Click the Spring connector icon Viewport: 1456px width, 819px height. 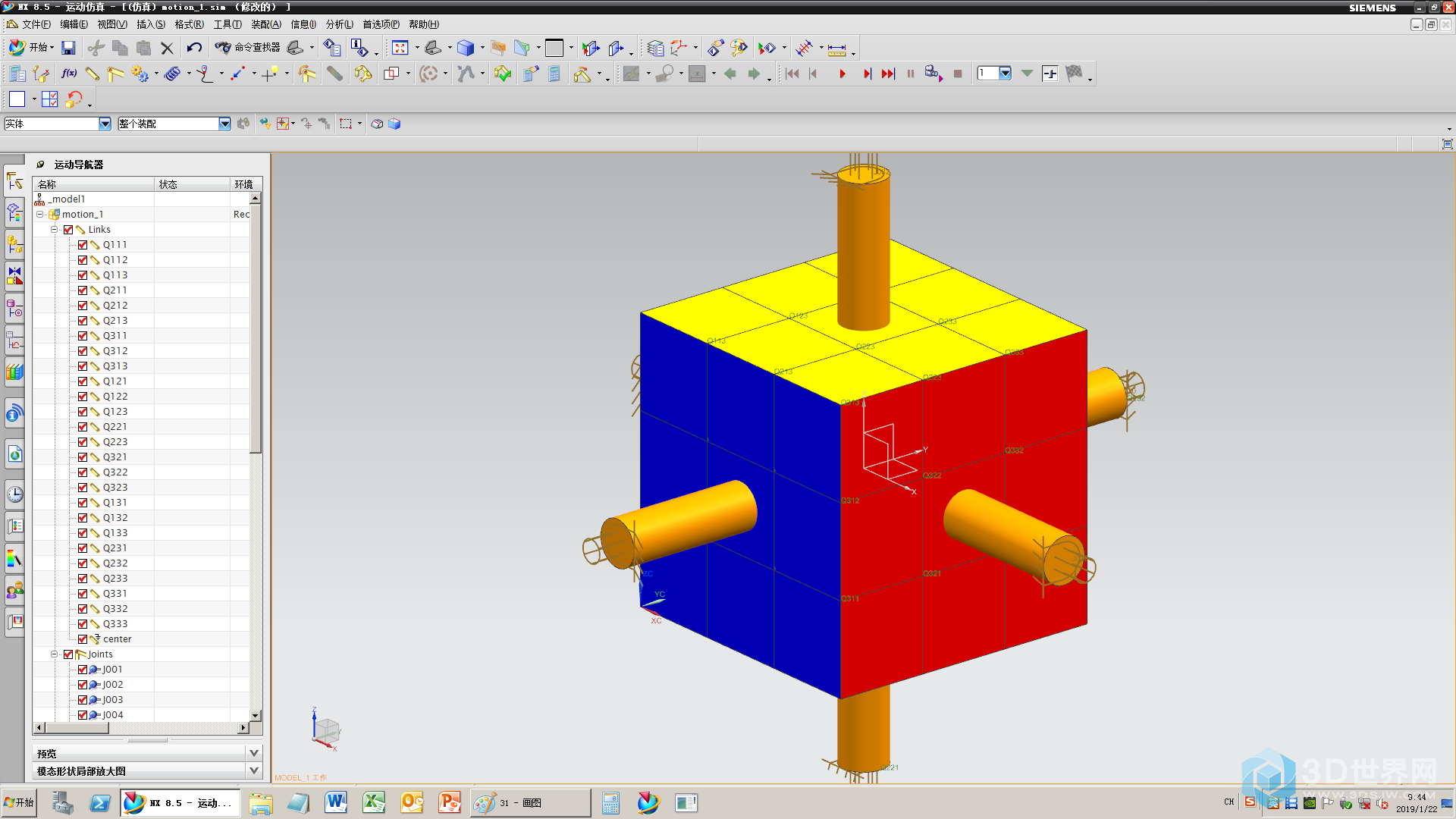coord(173,74)
